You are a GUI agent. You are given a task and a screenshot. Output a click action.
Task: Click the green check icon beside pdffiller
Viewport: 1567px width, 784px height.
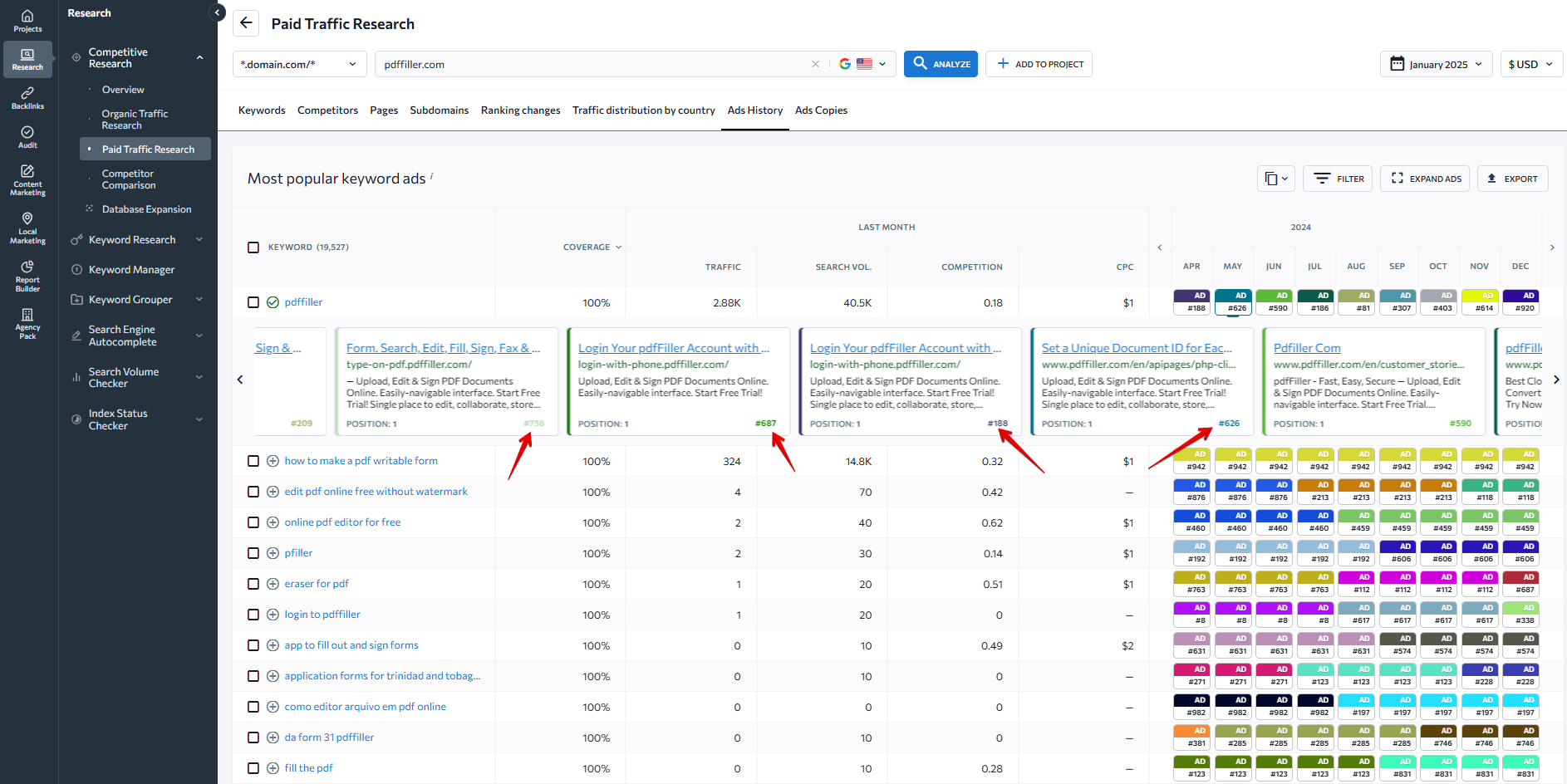pos(273,302)
